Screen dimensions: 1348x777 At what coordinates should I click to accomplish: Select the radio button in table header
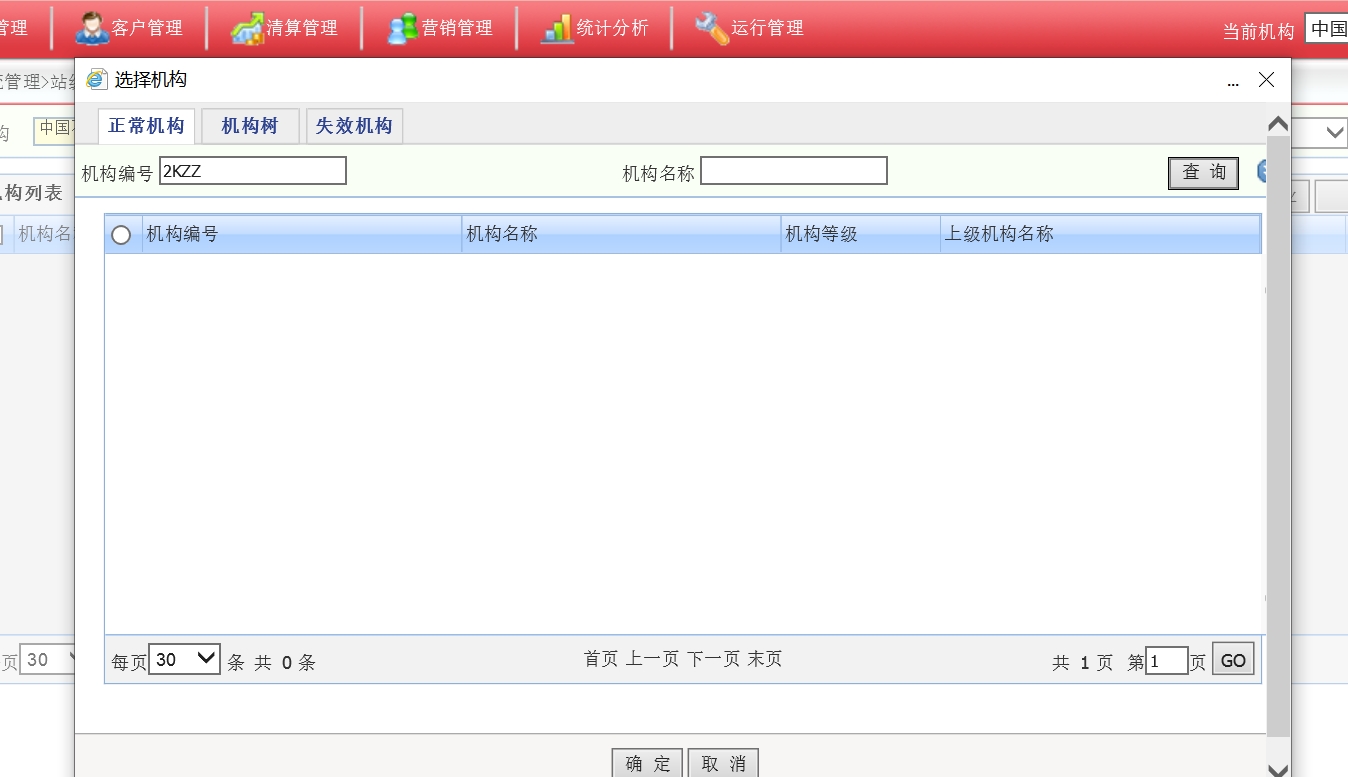(x=121, y=235)
